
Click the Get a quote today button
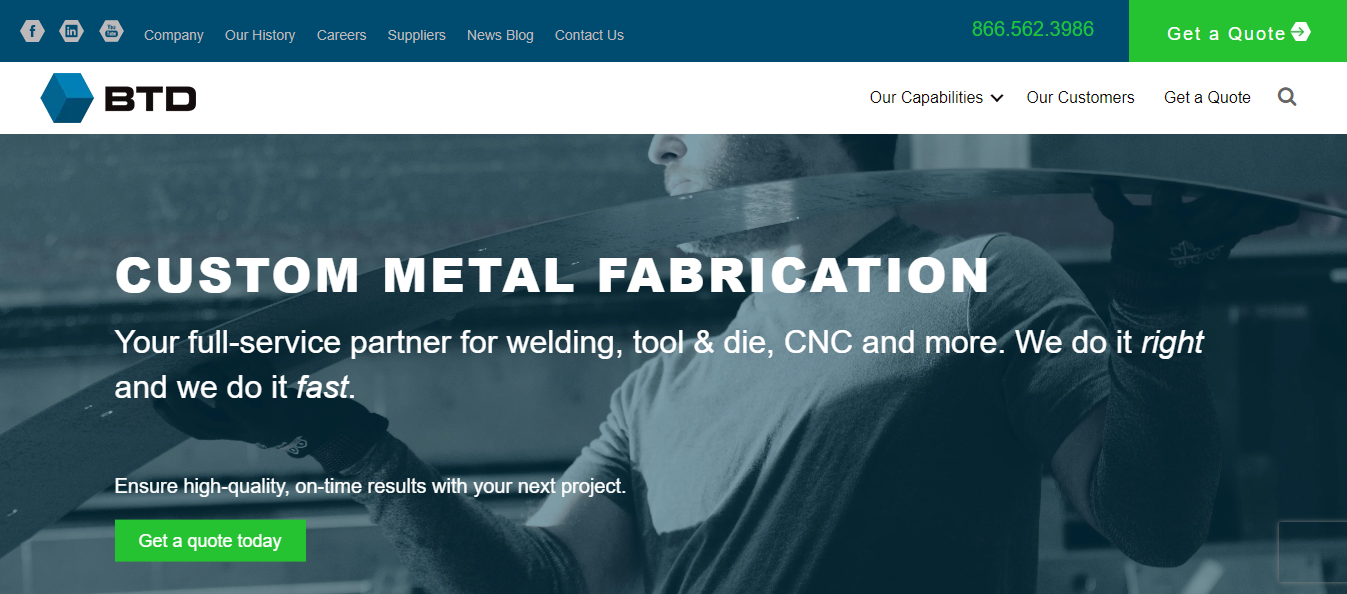210,541
